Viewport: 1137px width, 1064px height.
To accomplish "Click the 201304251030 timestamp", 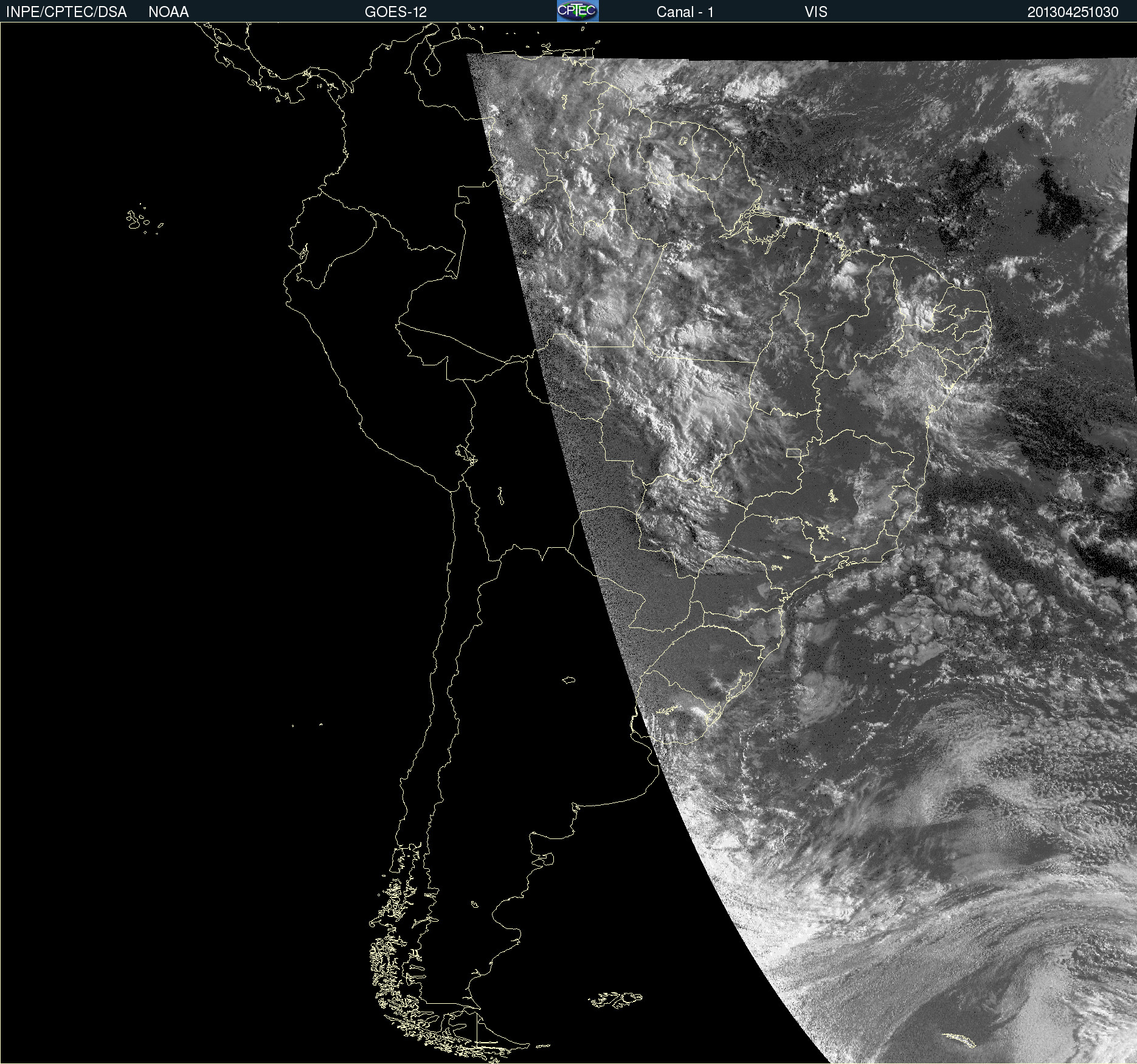I will click(x=1073, y=12).
